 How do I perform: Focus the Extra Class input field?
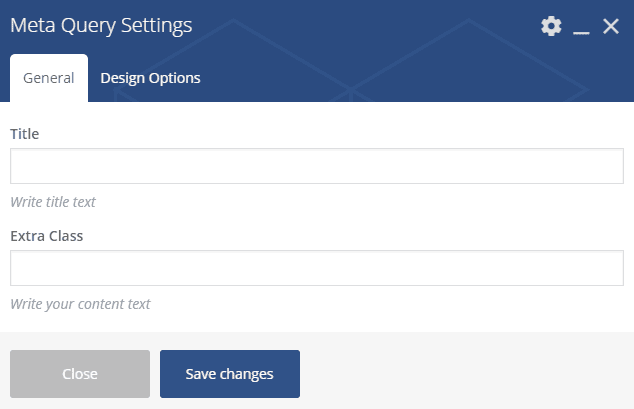[x=316, y=268]
